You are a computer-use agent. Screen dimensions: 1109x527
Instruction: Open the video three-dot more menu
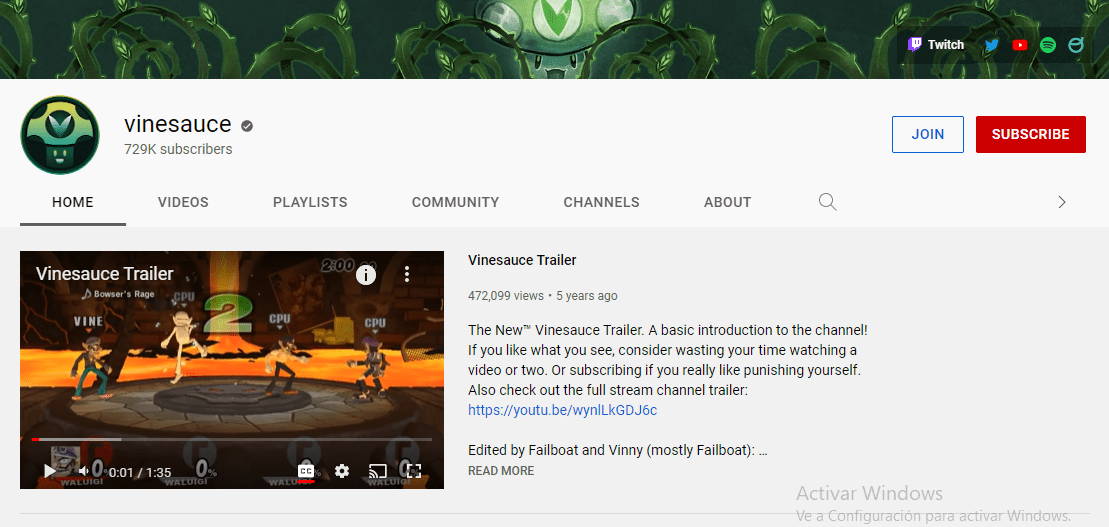(x=407, y=274)
